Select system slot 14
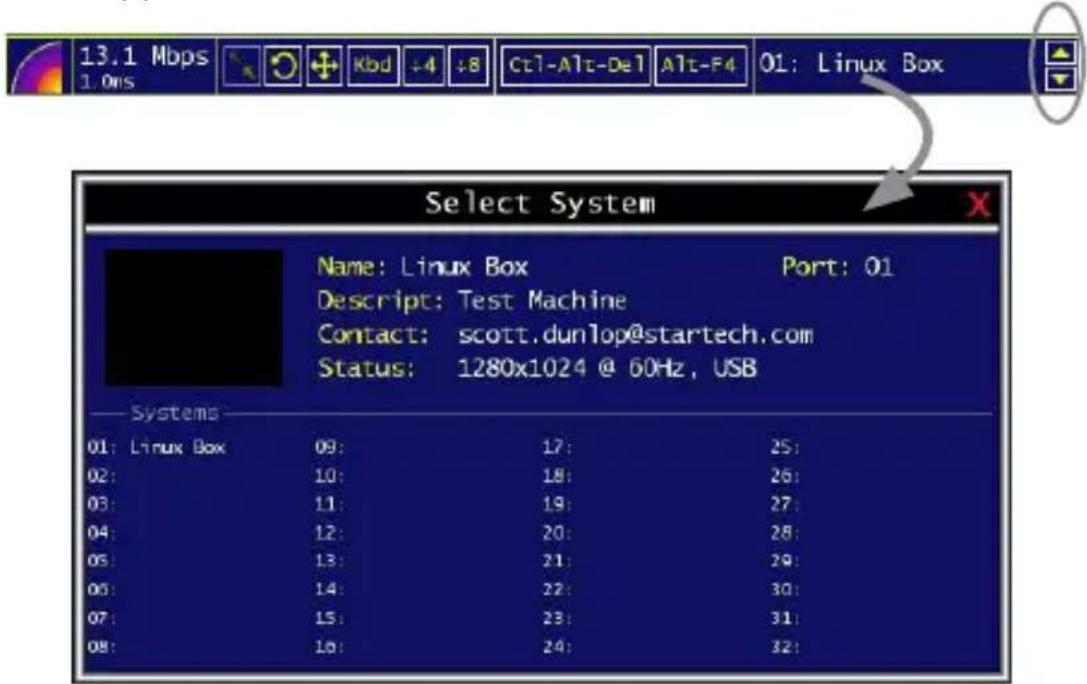 pos(329,589)
